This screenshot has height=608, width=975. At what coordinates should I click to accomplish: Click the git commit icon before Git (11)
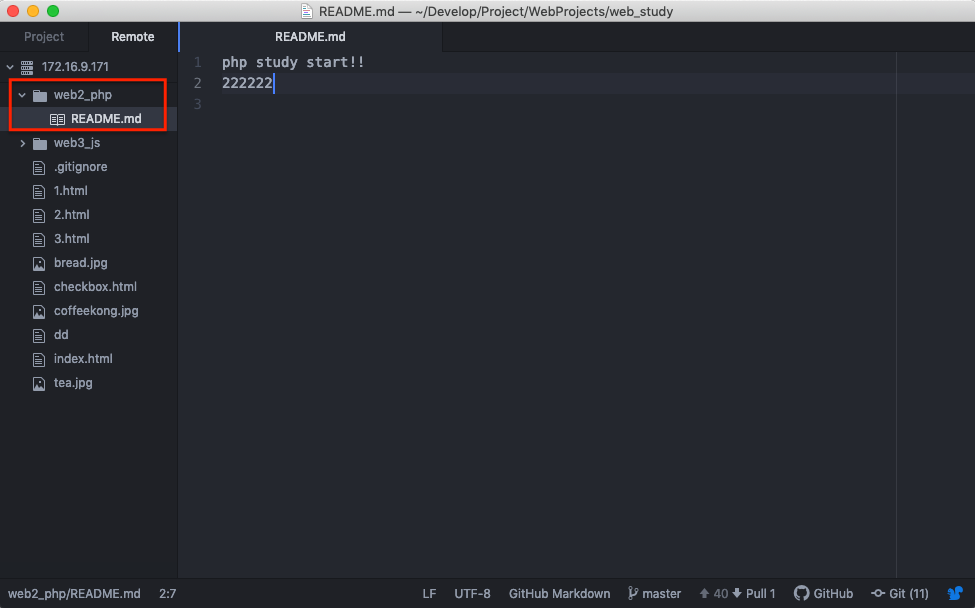[878, 594]
